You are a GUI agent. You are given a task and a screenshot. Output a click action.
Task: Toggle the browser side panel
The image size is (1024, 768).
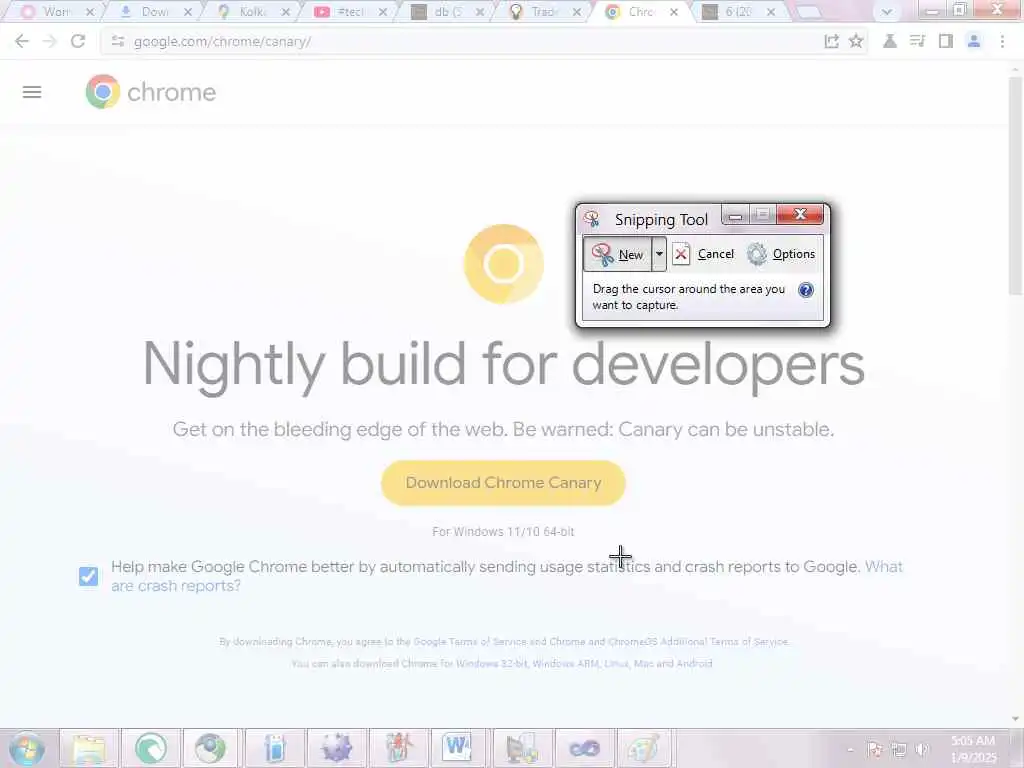946,41
